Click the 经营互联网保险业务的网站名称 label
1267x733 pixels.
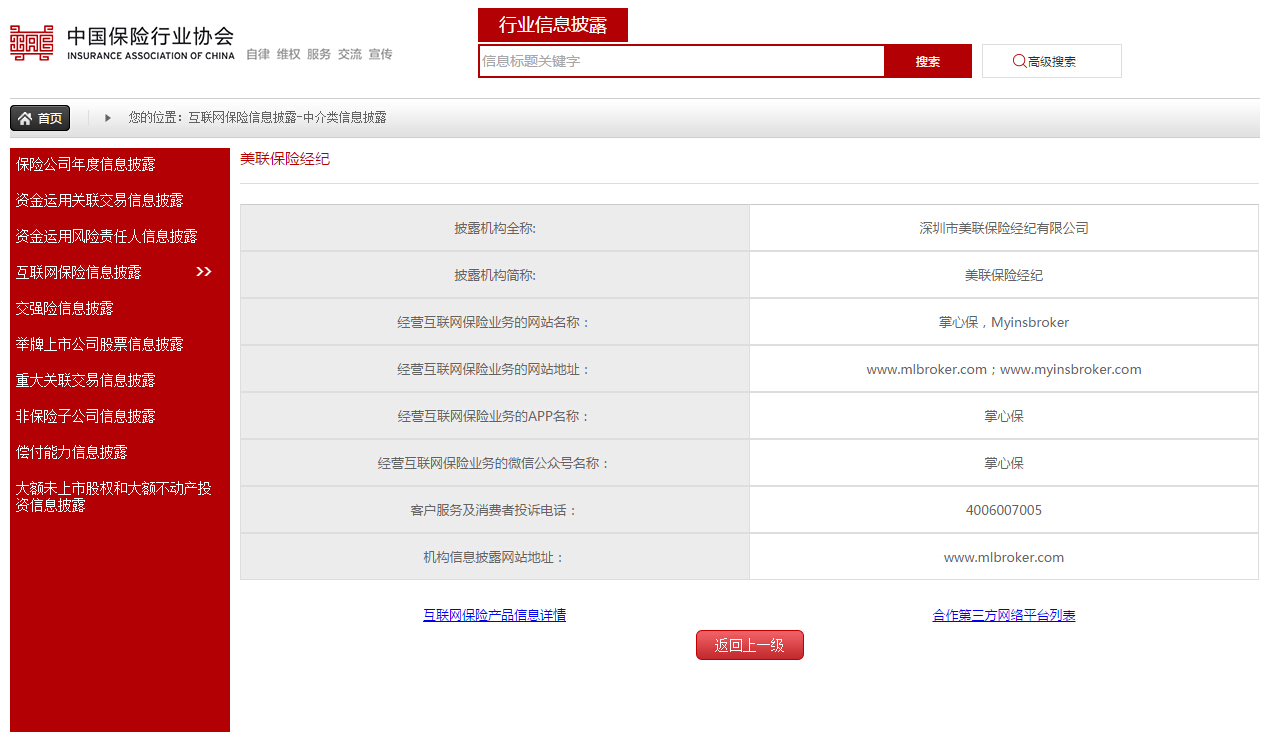495,323
